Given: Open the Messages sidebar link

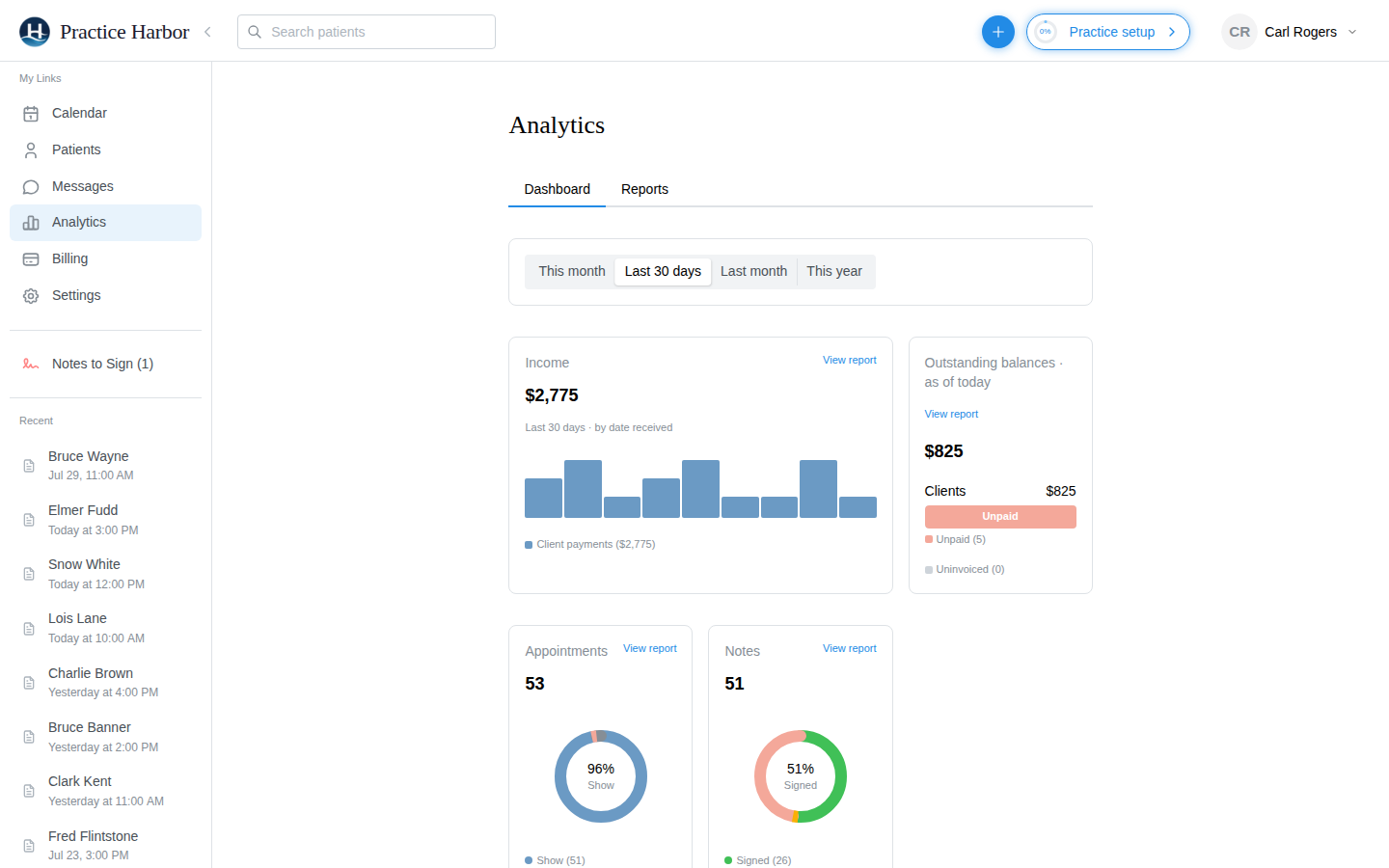Looking at the screenshot, I should 106,186.
